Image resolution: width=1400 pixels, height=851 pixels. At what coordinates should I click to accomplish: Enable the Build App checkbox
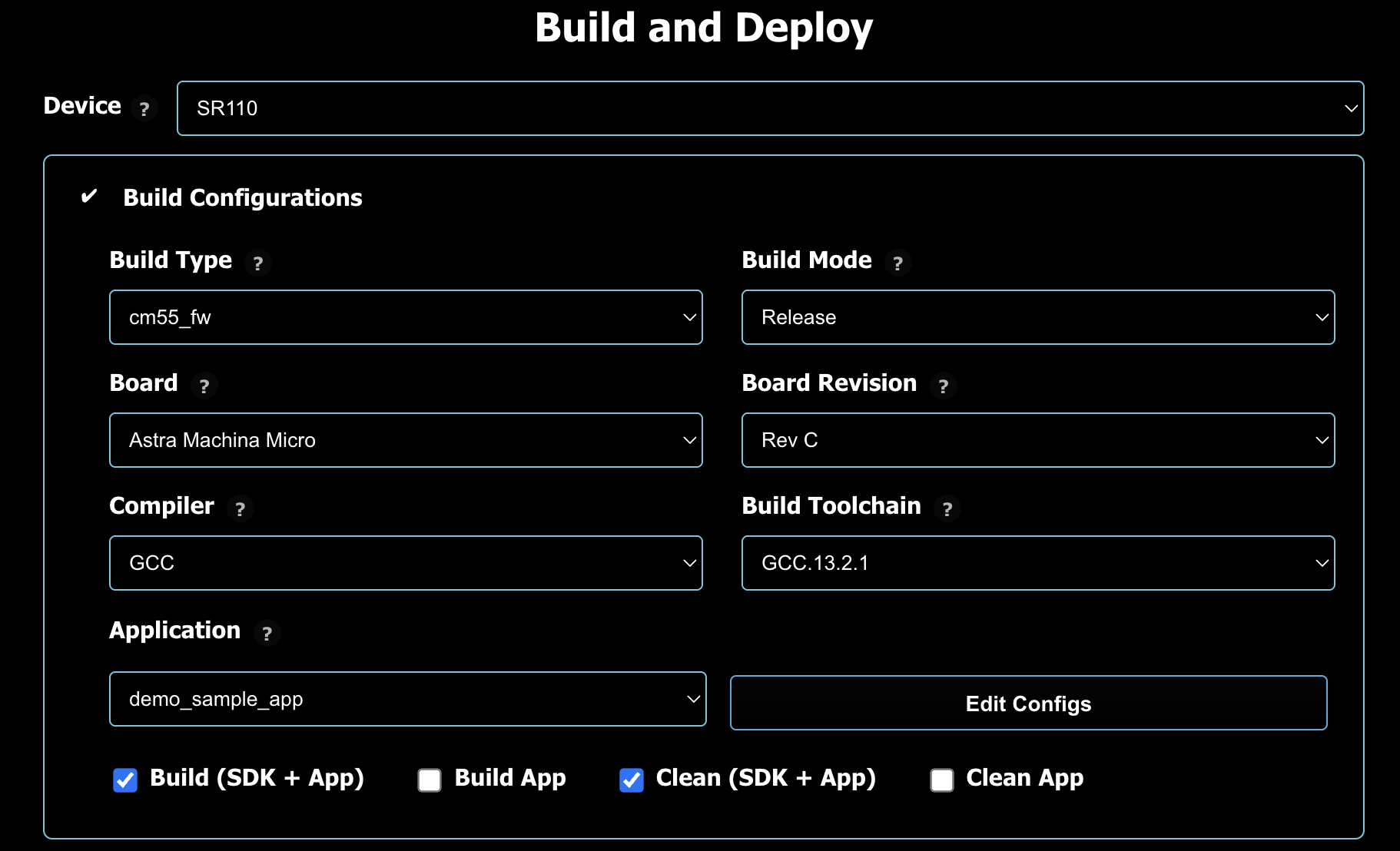[430, 780]
